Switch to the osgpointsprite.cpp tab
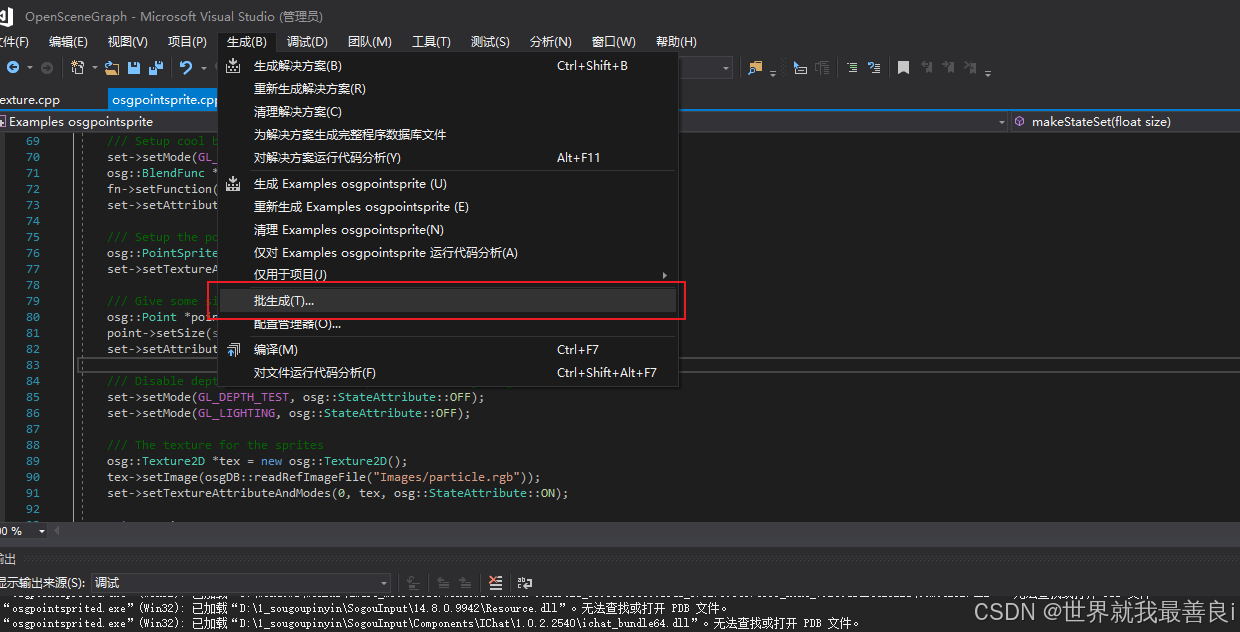The image size is (1240, 632). pos(164,100)
